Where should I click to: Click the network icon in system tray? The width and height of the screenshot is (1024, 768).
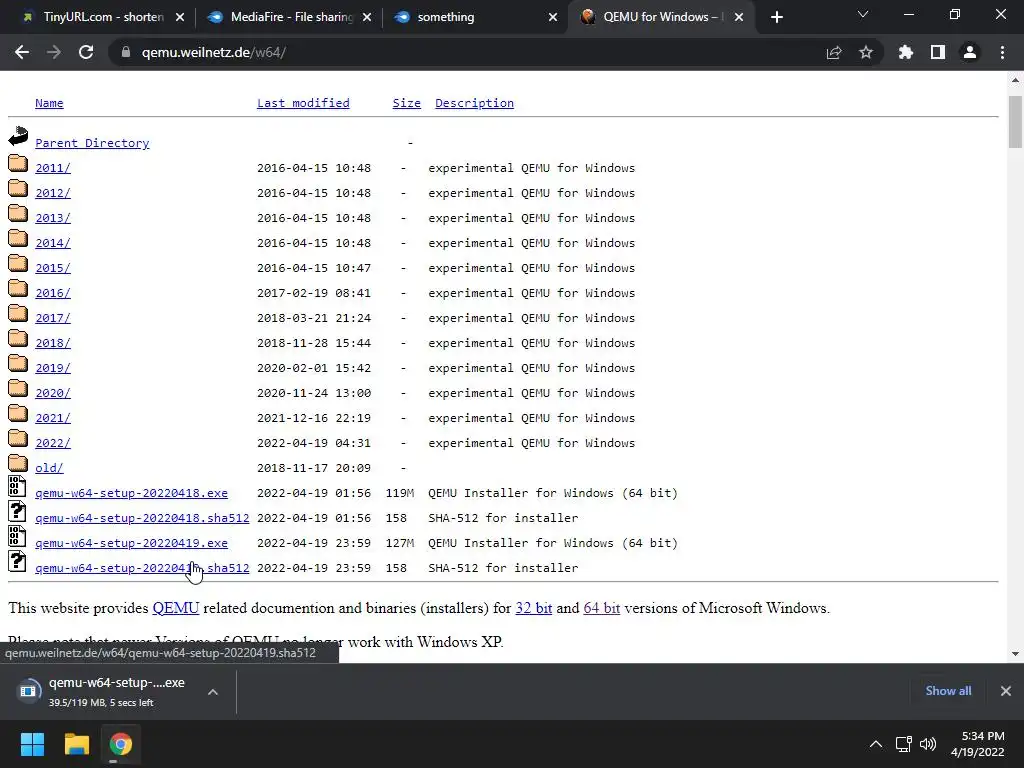click(x=903, y=744)
